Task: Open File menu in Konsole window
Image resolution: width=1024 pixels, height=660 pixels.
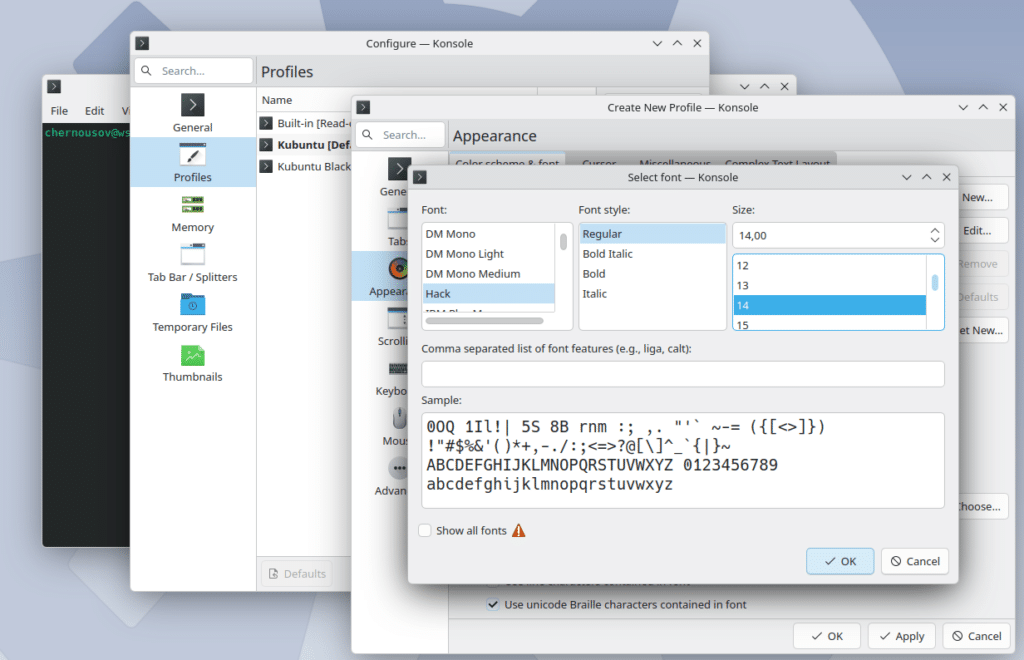Action: click(59, 110)
